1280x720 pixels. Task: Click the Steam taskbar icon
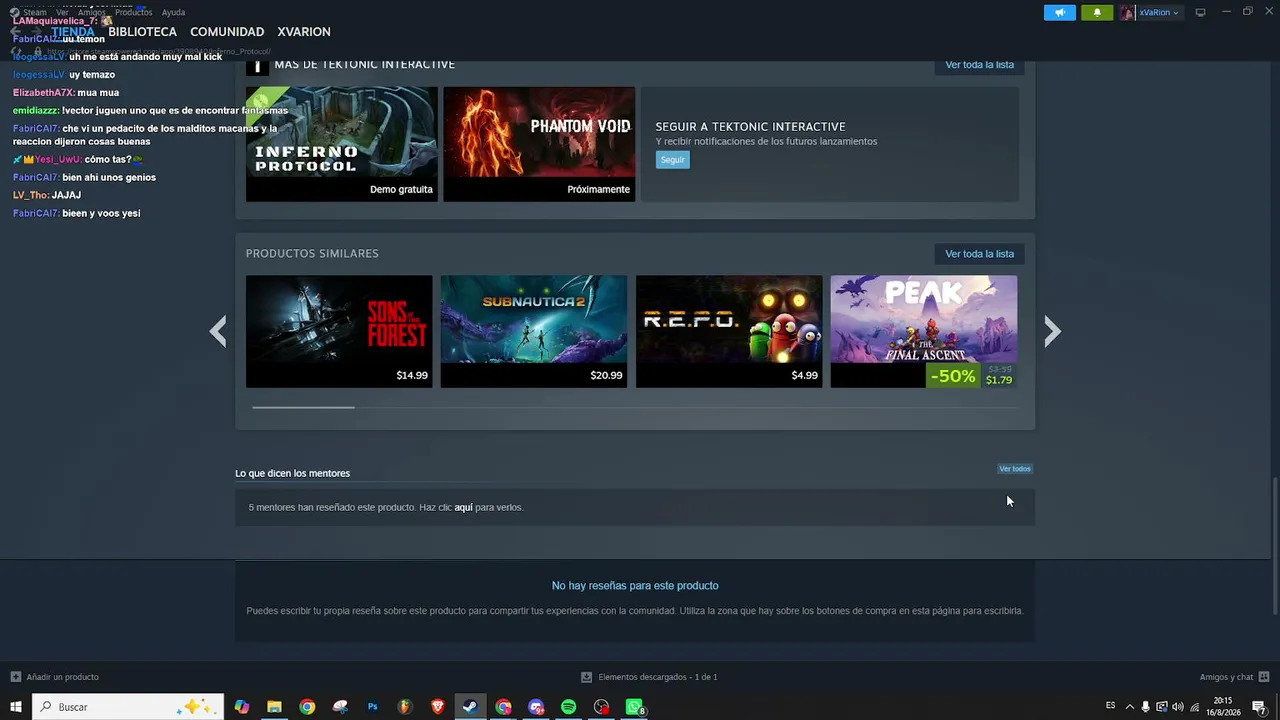coord(470,707)
